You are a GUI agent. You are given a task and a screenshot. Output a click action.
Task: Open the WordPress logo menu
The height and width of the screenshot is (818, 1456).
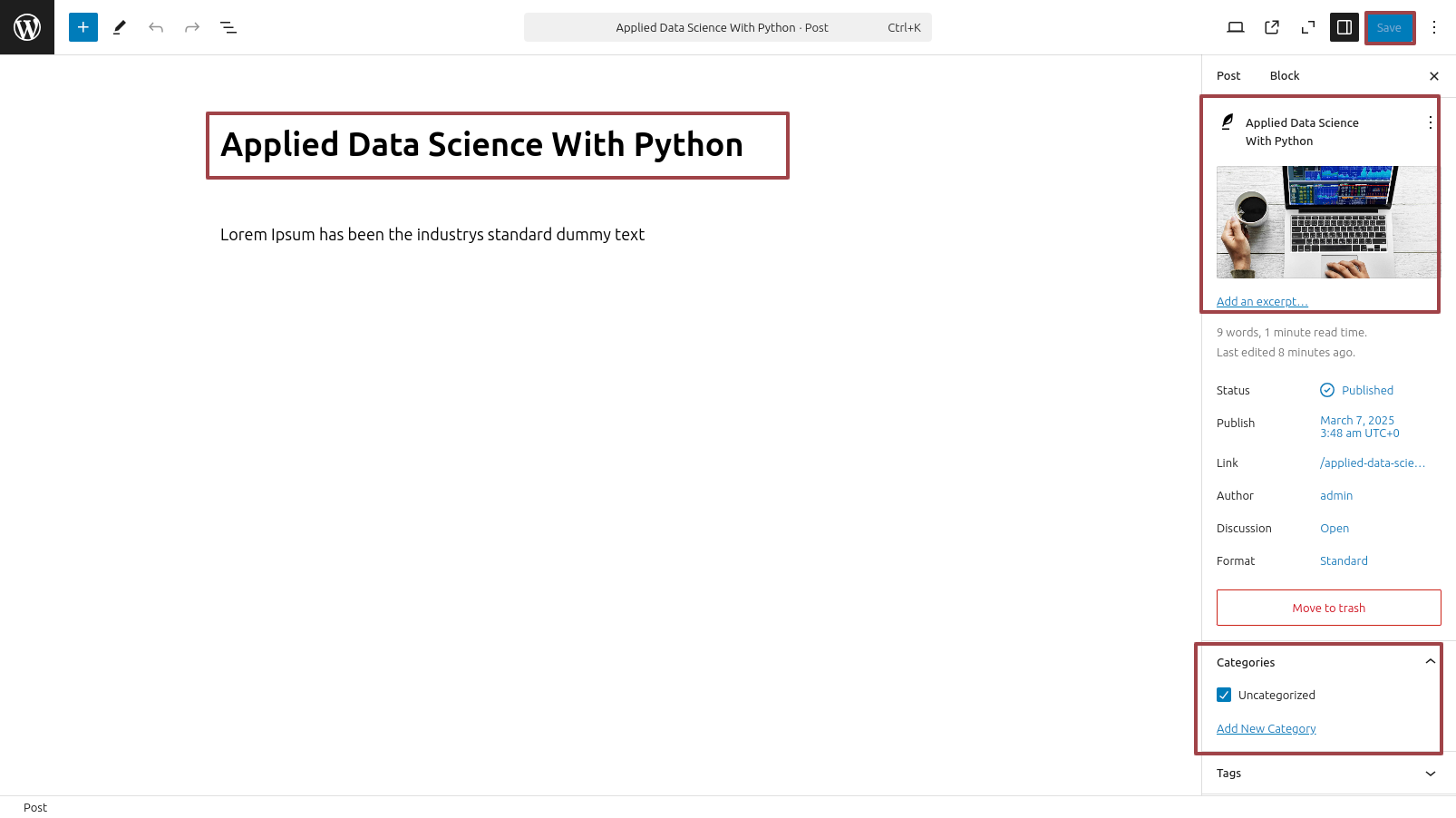(x=27, y=27)
